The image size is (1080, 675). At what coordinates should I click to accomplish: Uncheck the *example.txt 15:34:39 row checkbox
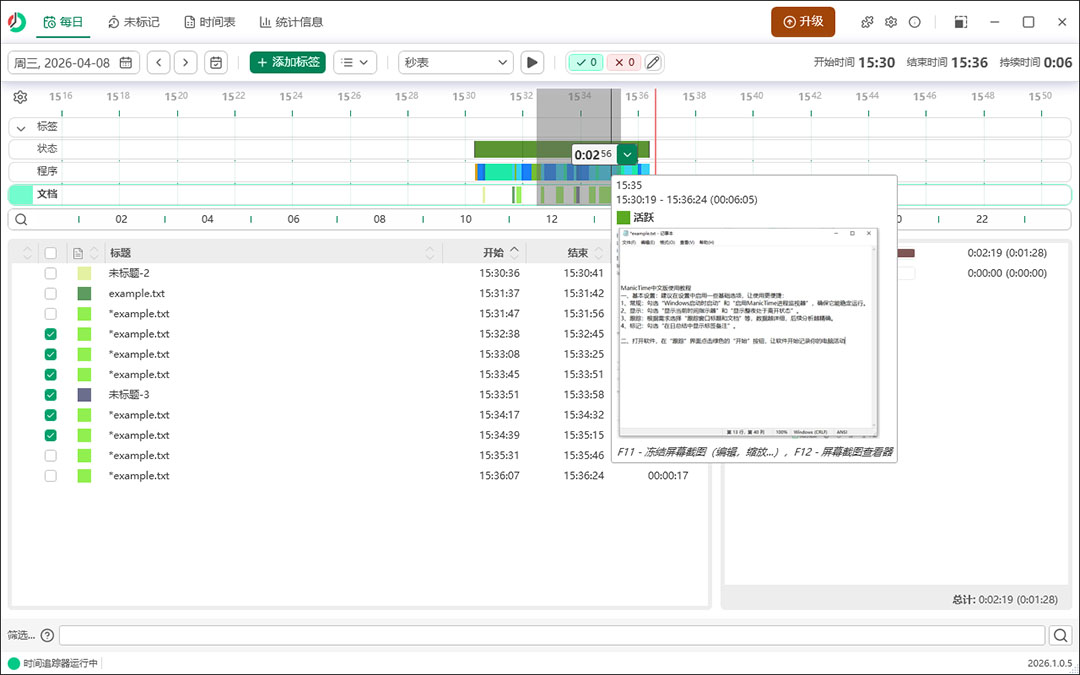[x=50, y=435]
